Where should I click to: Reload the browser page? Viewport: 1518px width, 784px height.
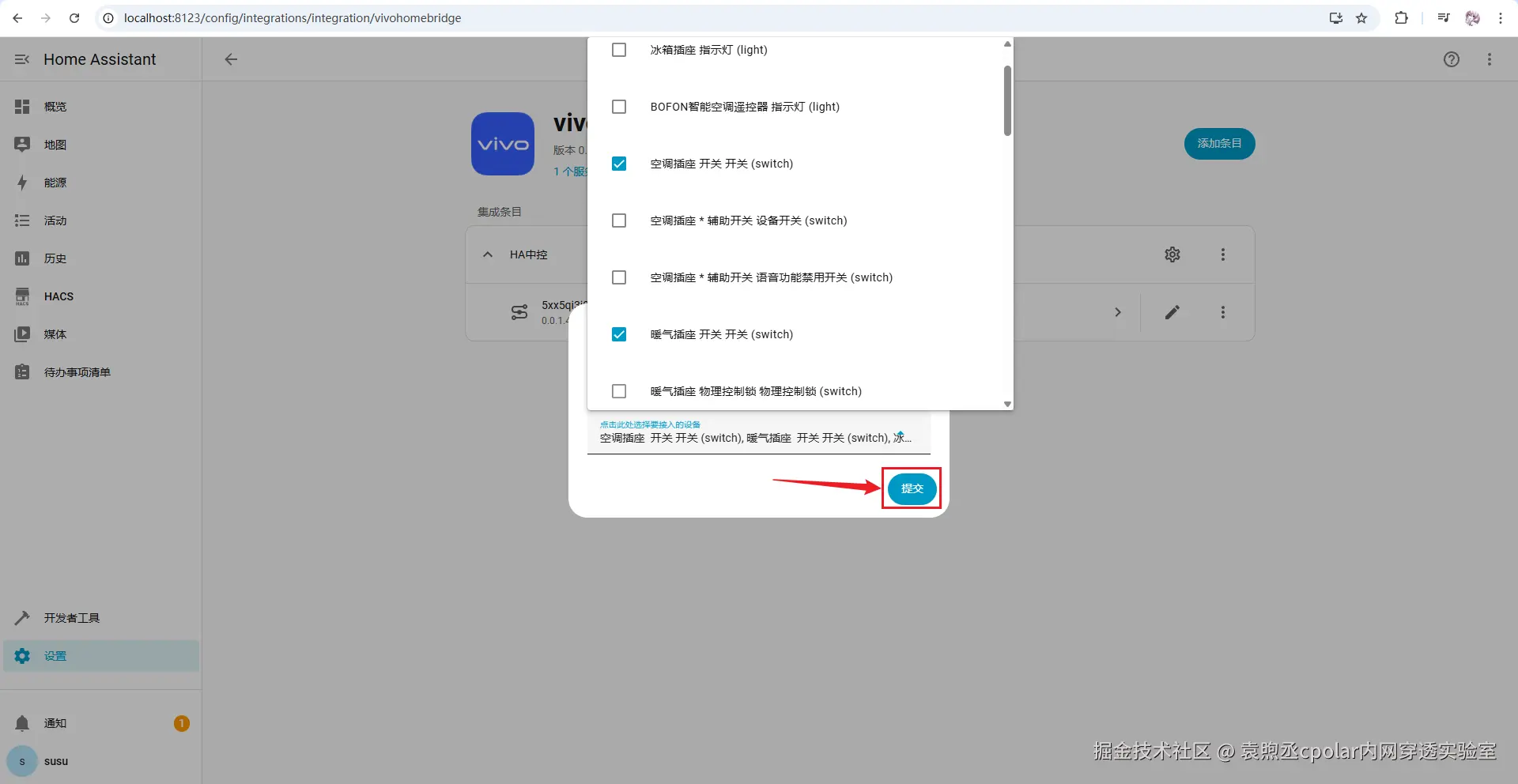pyautogui.click(x=74, y=18)
